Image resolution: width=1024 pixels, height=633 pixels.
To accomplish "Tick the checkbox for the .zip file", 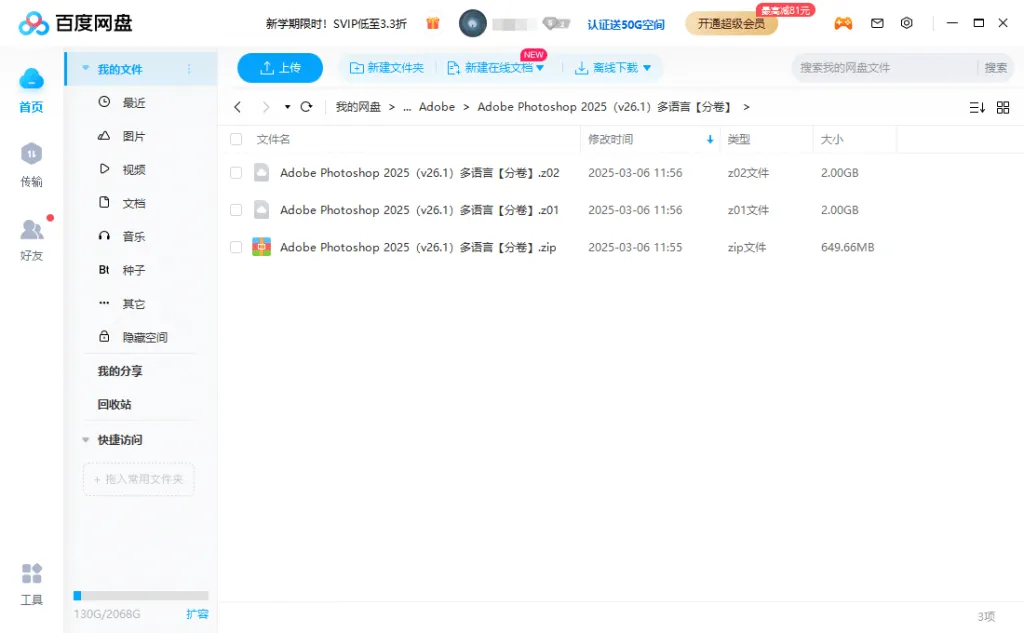I will [236, 247].
